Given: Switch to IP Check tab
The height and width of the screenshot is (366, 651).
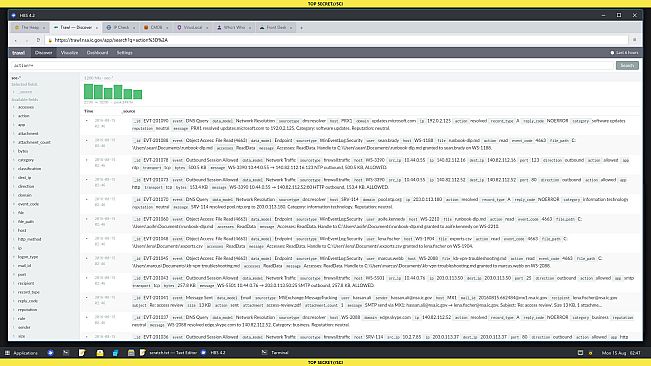Looking at the screenshot, I should click(x=120, y=28).
